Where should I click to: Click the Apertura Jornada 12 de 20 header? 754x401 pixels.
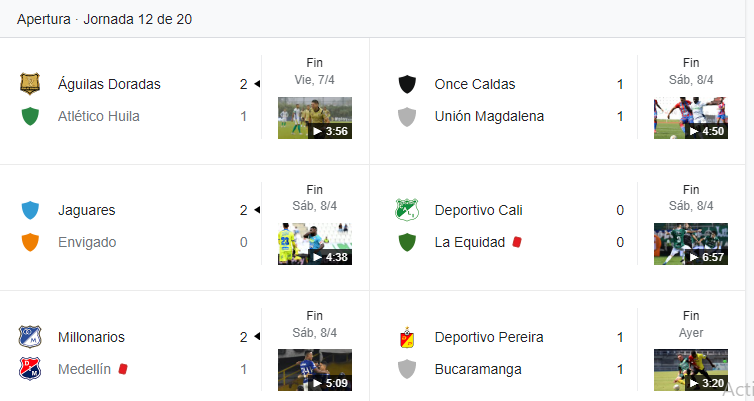[x=104, y=19]
